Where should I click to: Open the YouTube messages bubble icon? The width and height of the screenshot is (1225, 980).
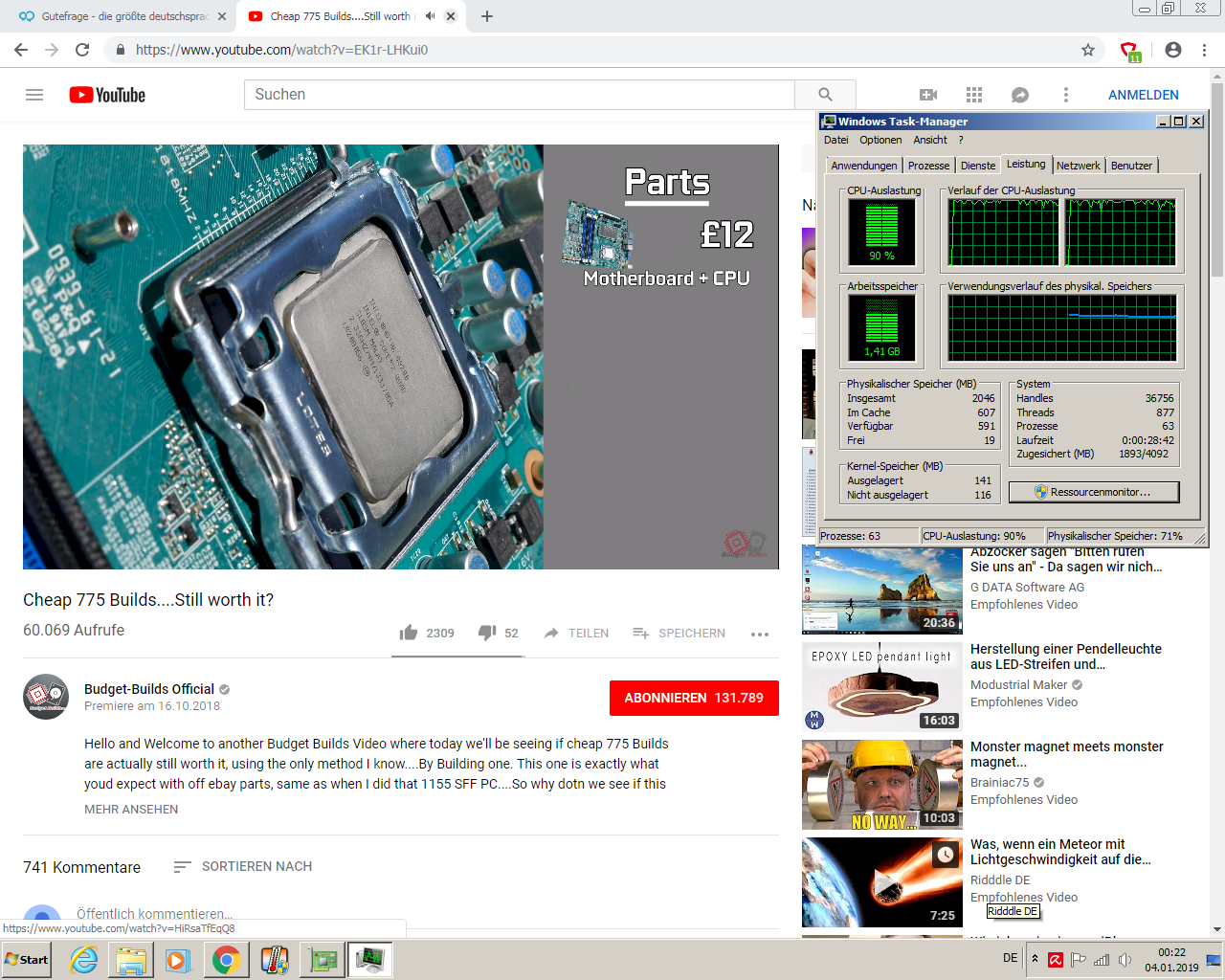tap(1019, 95)
